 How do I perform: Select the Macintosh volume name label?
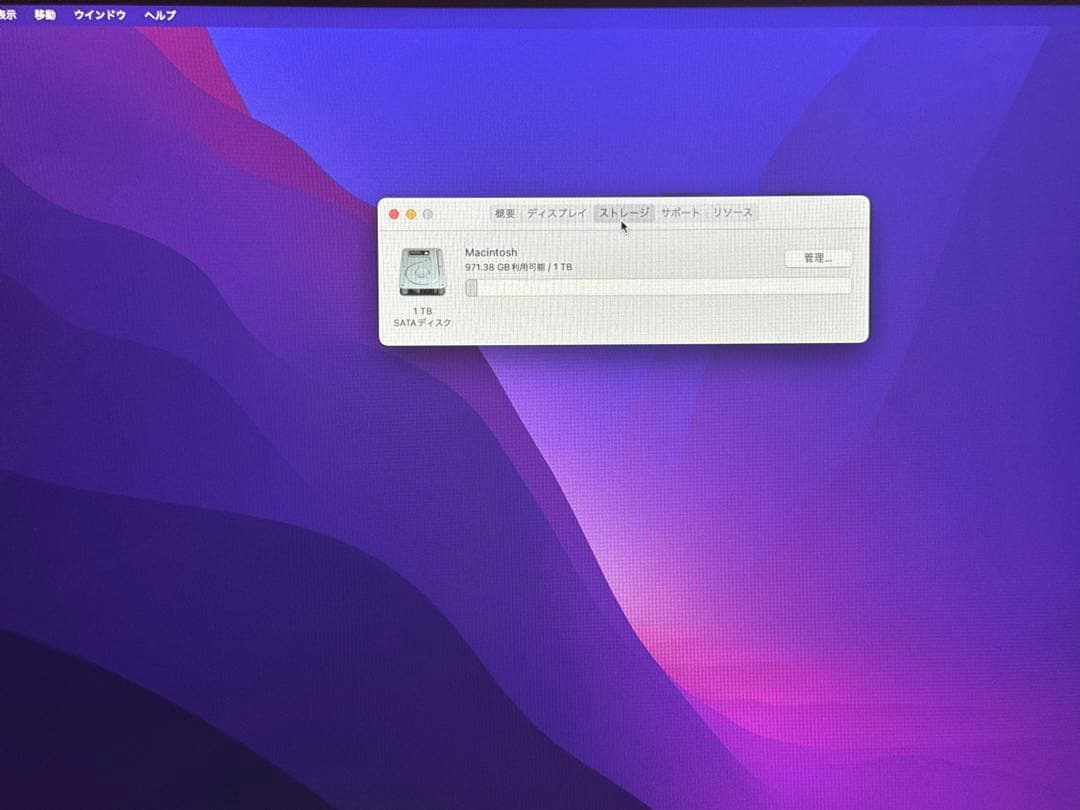click(x=491, y=252)
